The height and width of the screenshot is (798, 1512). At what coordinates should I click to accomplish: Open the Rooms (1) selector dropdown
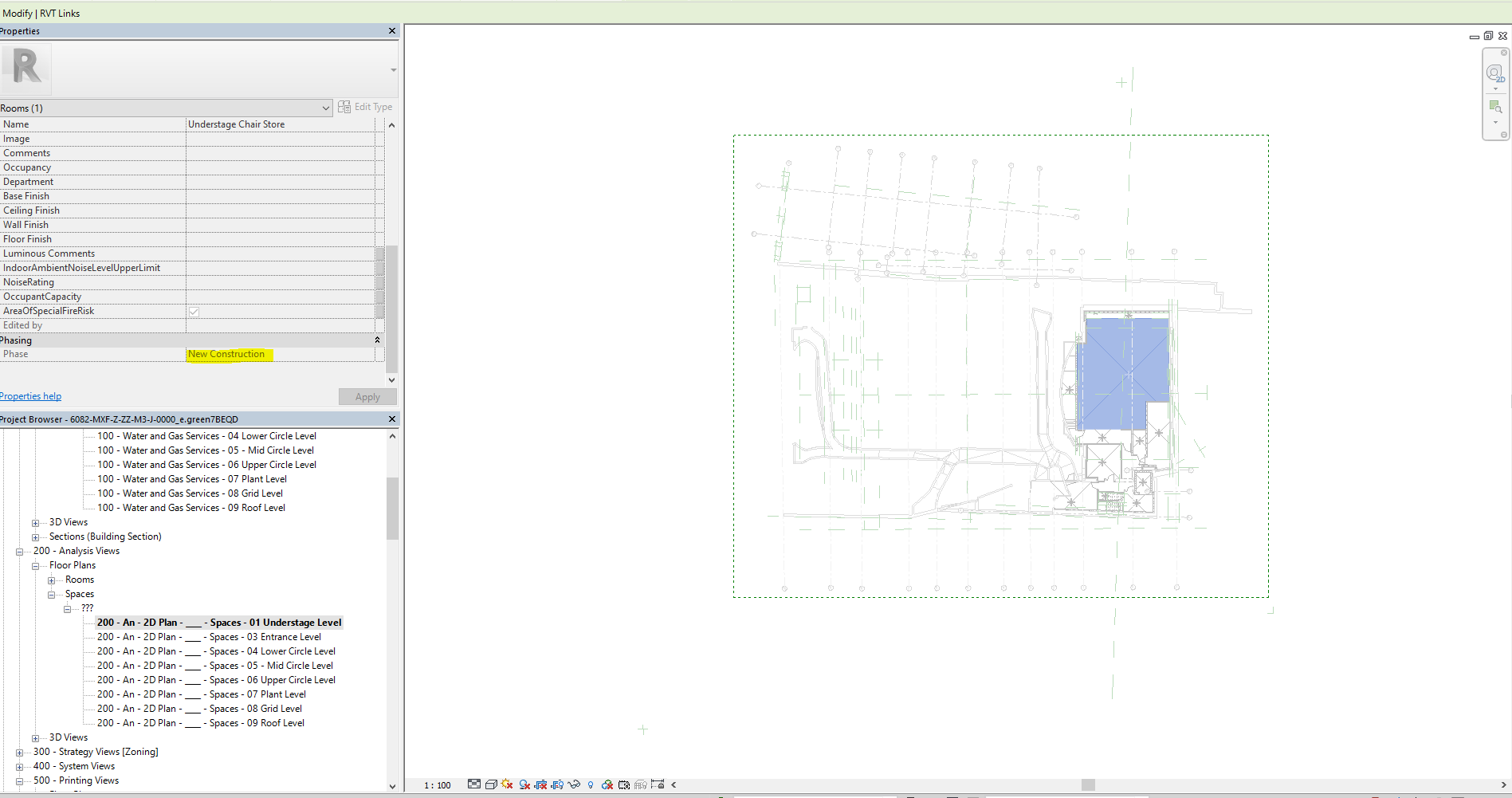click(x=325, y=108)
